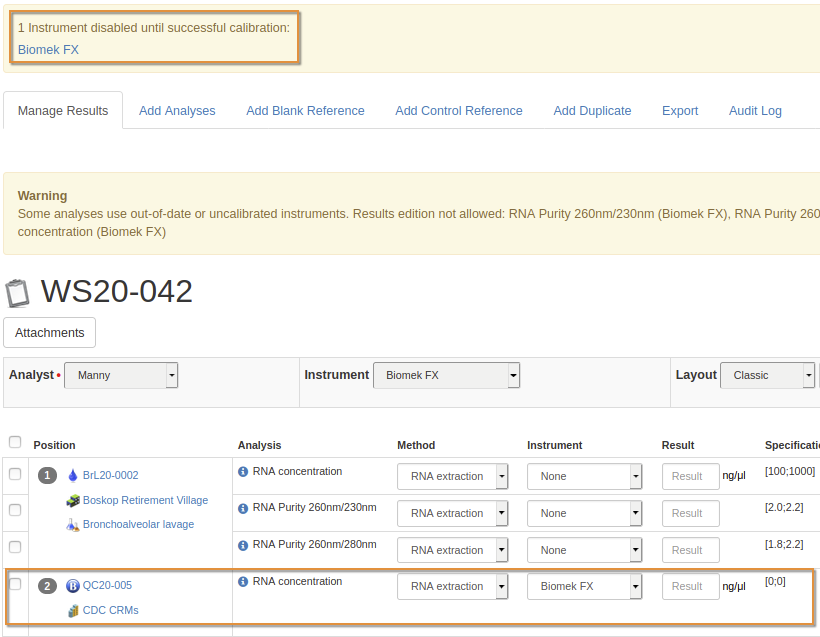
Task: Click the water drop sample icon for BrL20-0002
Action: point(72,476)
